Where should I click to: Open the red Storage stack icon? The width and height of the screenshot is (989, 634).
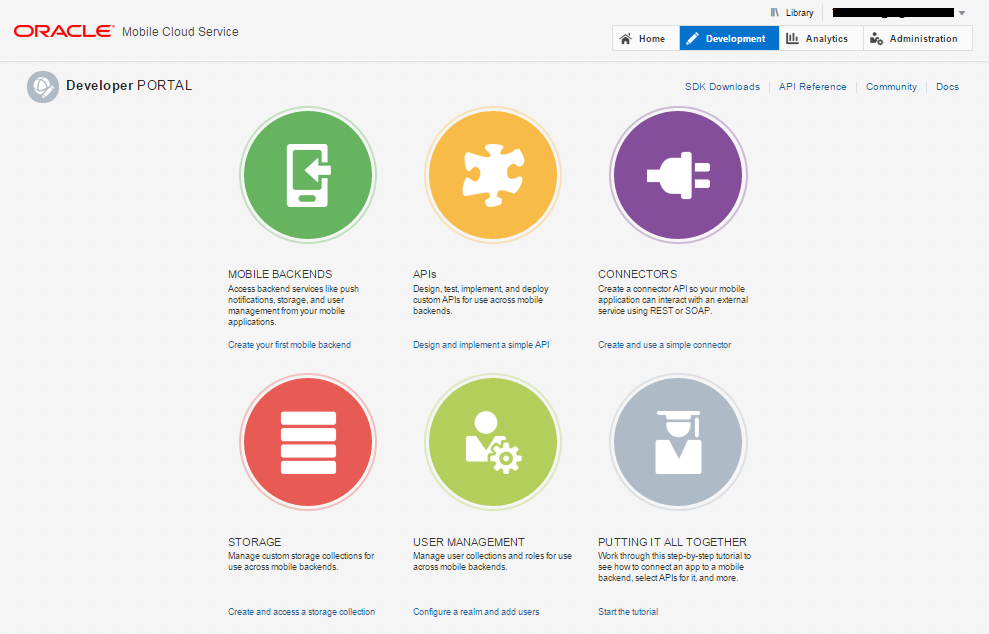tap(308, 442)
